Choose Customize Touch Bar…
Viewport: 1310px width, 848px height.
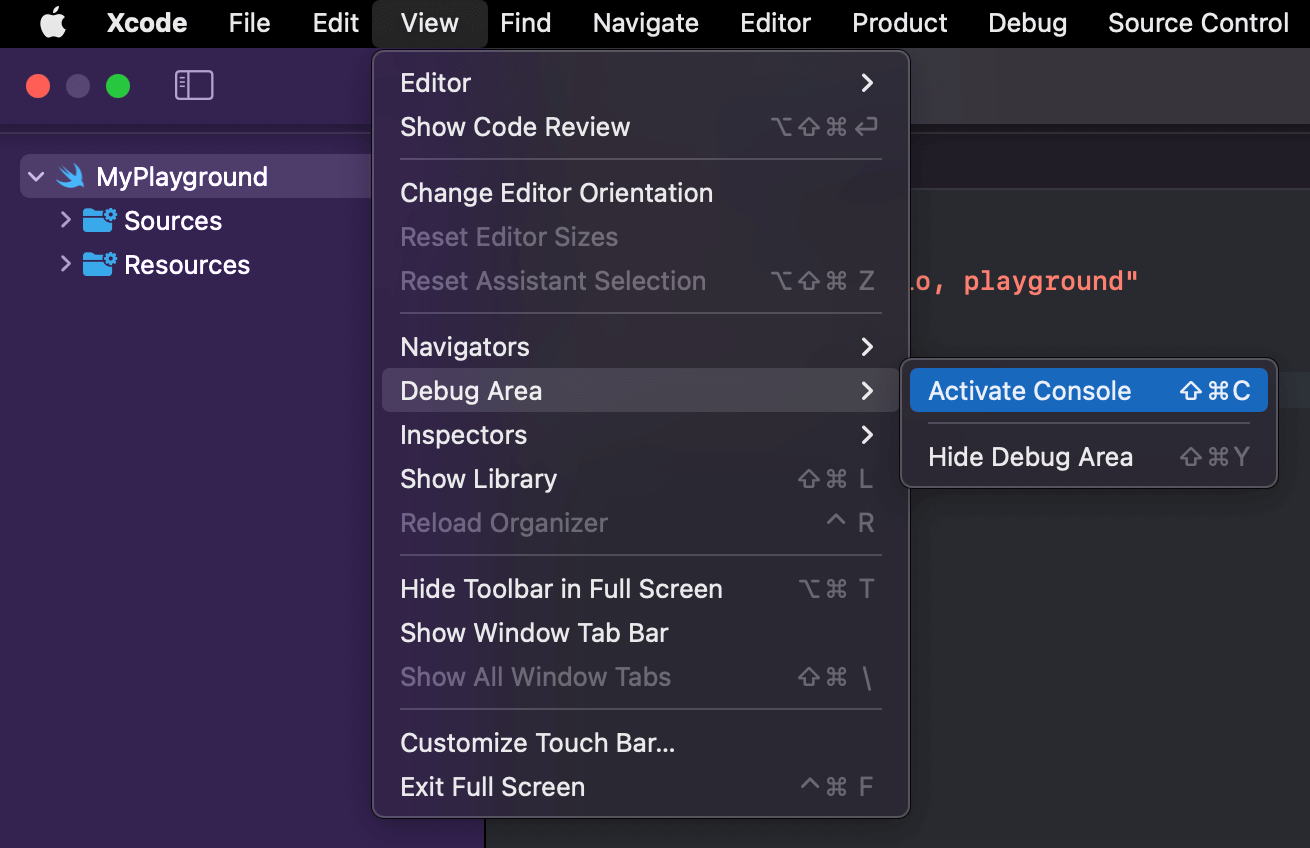[x=640, y=743]
